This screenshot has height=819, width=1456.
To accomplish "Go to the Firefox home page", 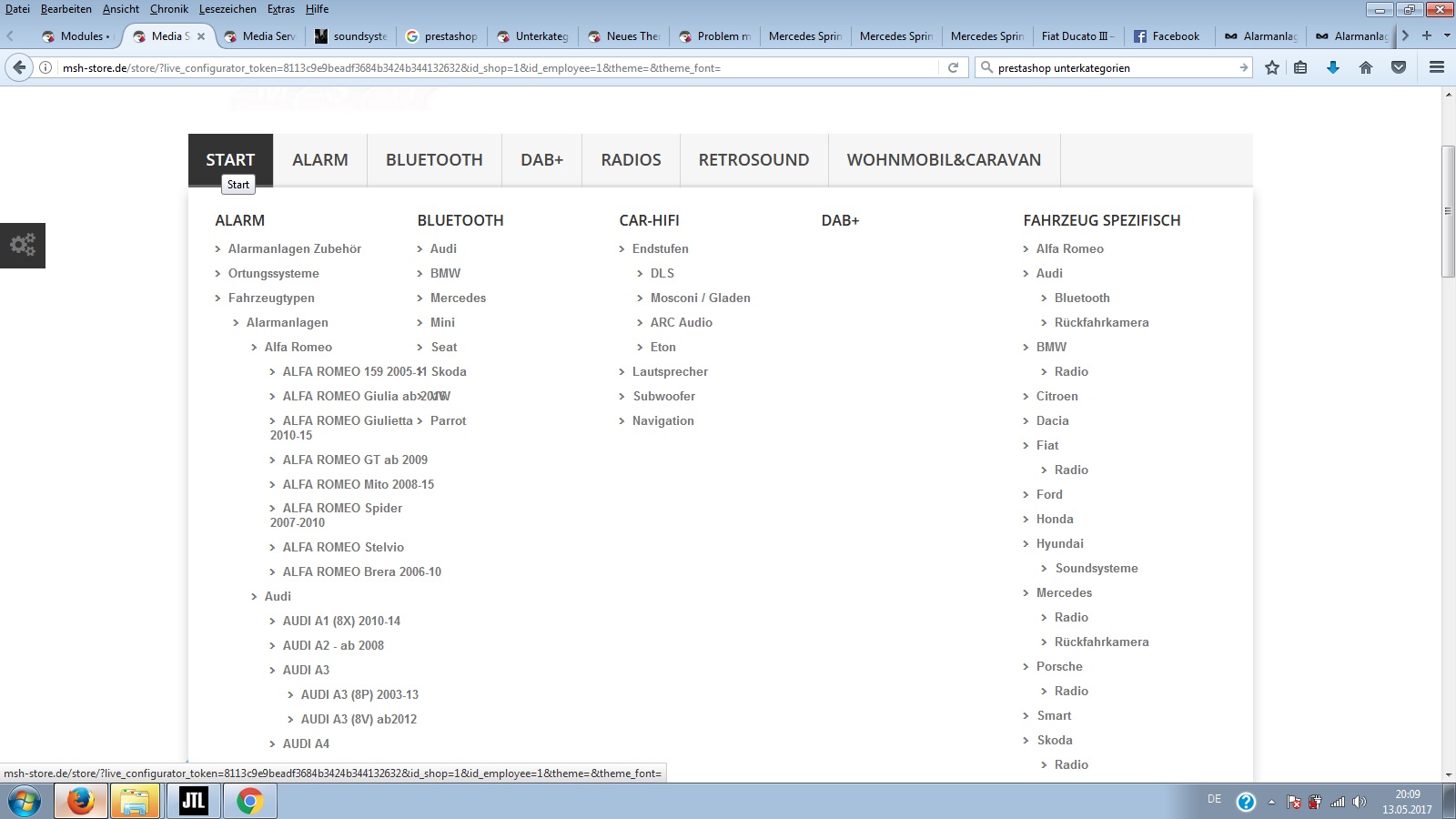I will (1366, 67).
